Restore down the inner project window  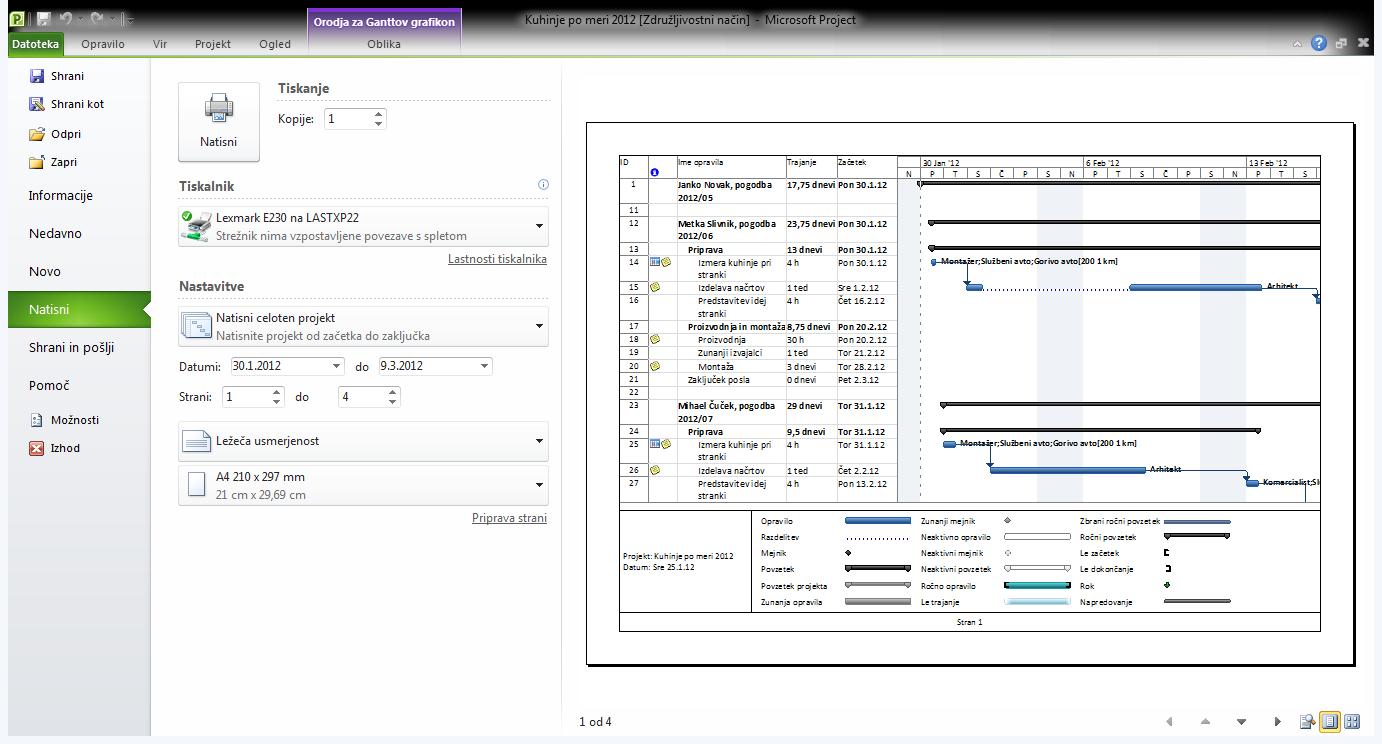[1342, 43]
